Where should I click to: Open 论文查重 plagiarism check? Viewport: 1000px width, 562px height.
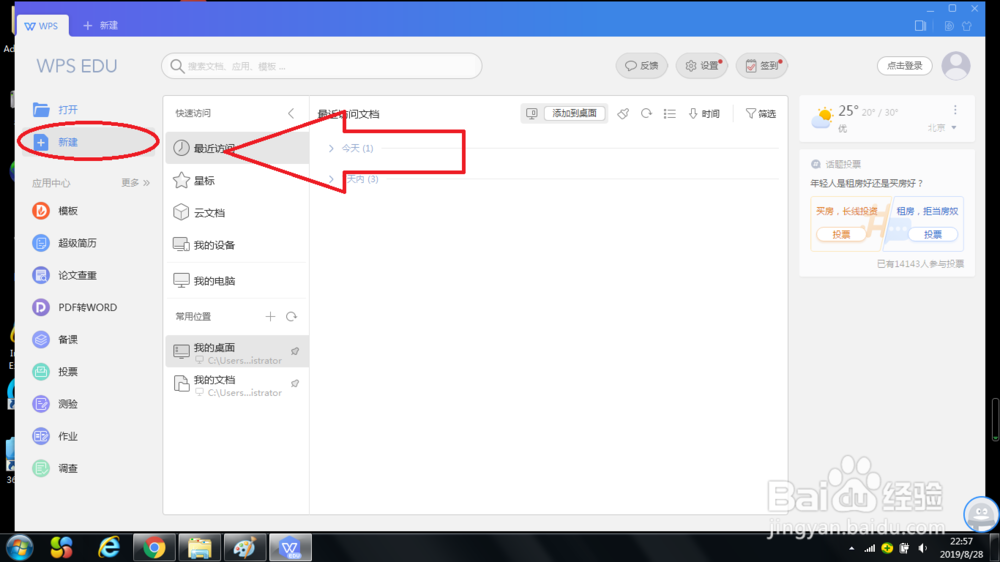pos(64,275)
